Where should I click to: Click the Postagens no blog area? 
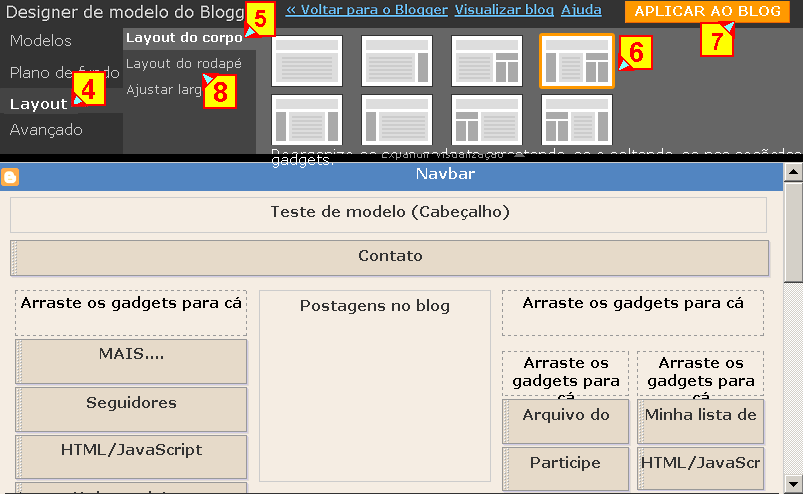coord(375,386)
